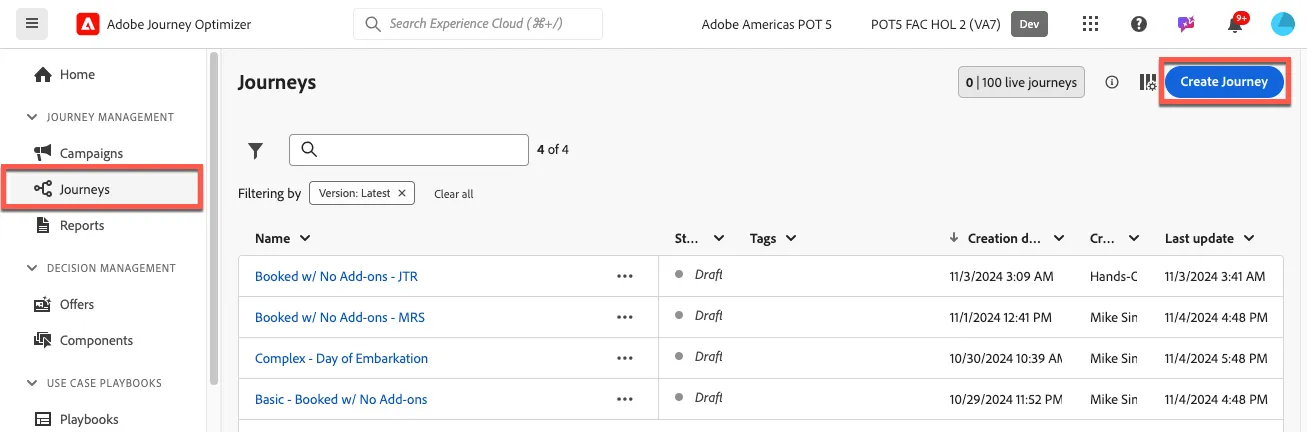1307x432 pixels.
Task: Click the 0 | 100 live journeys indicator
Action: [1021, 82]
